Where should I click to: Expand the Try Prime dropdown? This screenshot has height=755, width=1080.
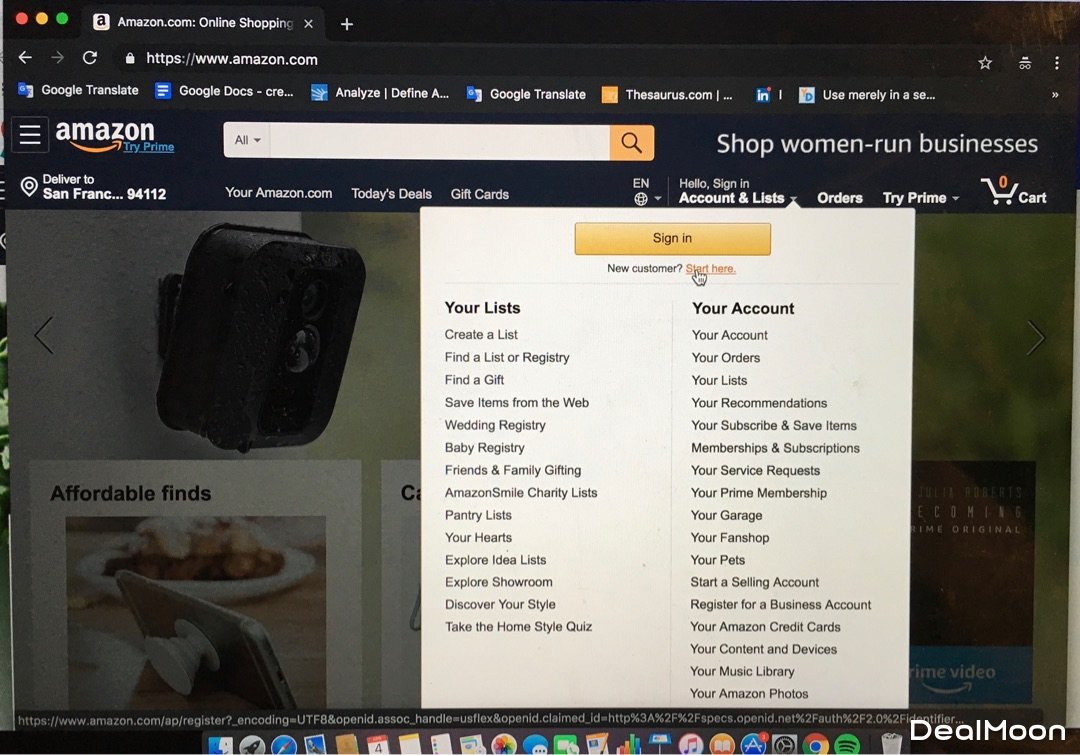(x=920, y=198)
